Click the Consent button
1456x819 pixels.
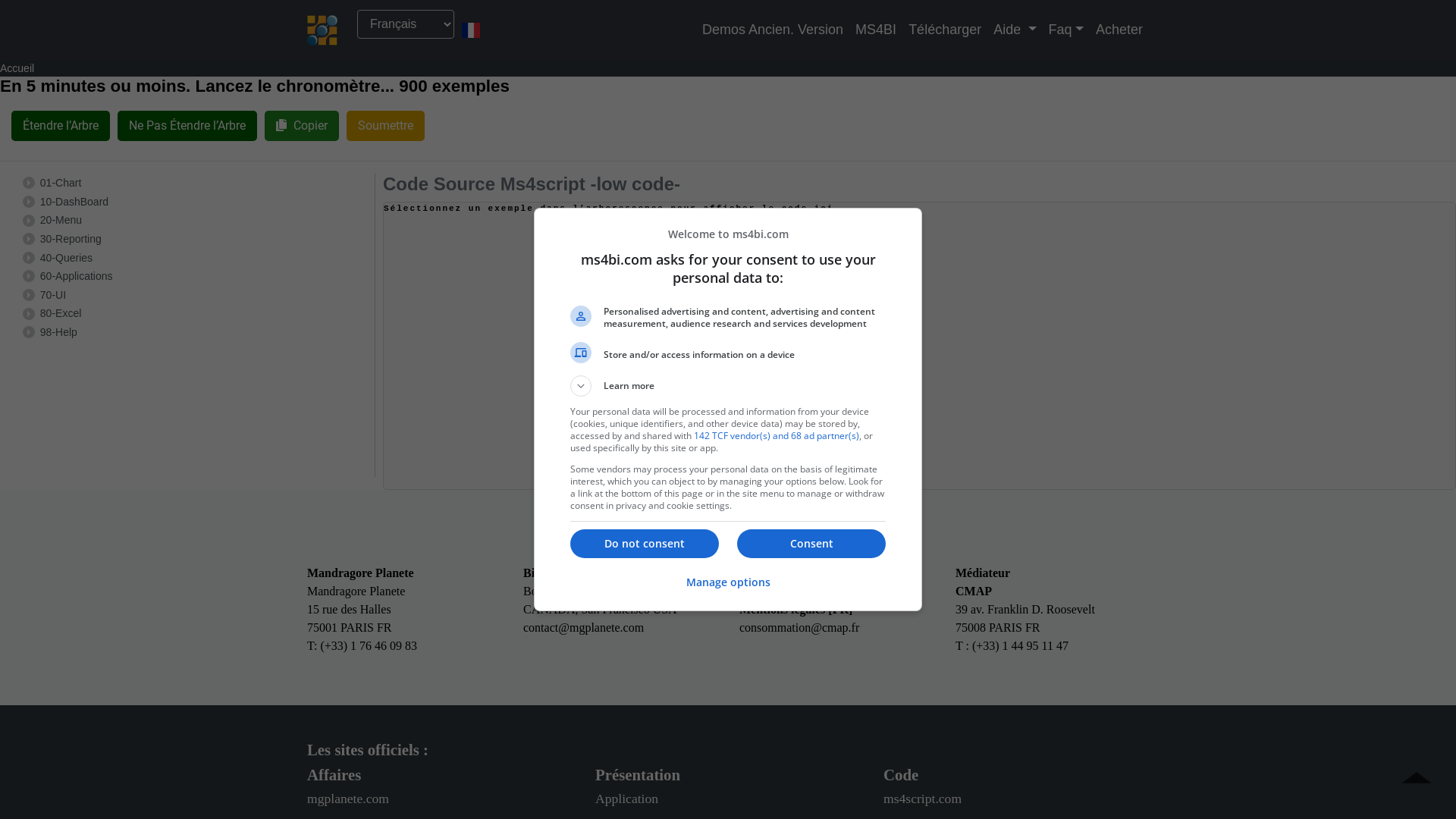click(811, 544)
